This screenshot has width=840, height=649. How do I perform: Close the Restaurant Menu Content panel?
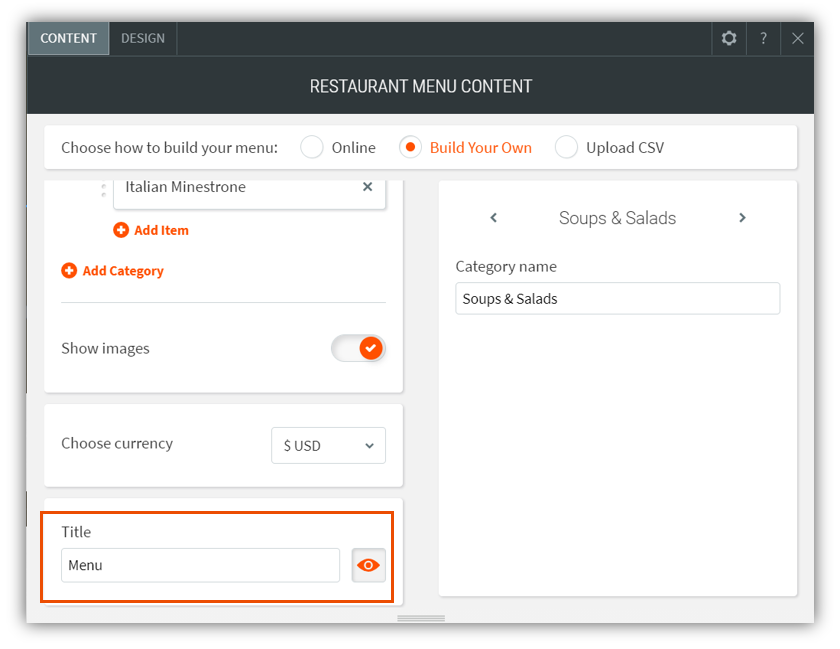click(797, 38)
